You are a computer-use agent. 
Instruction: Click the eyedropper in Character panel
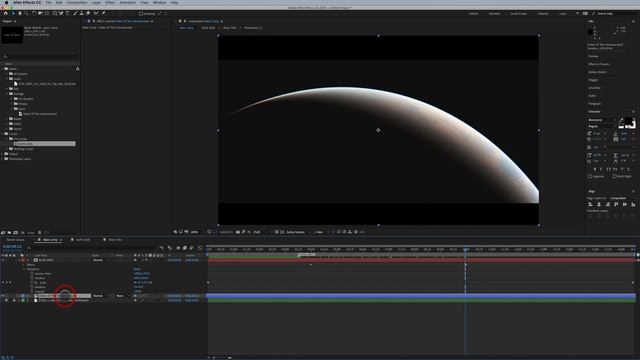tap(622, 120)
